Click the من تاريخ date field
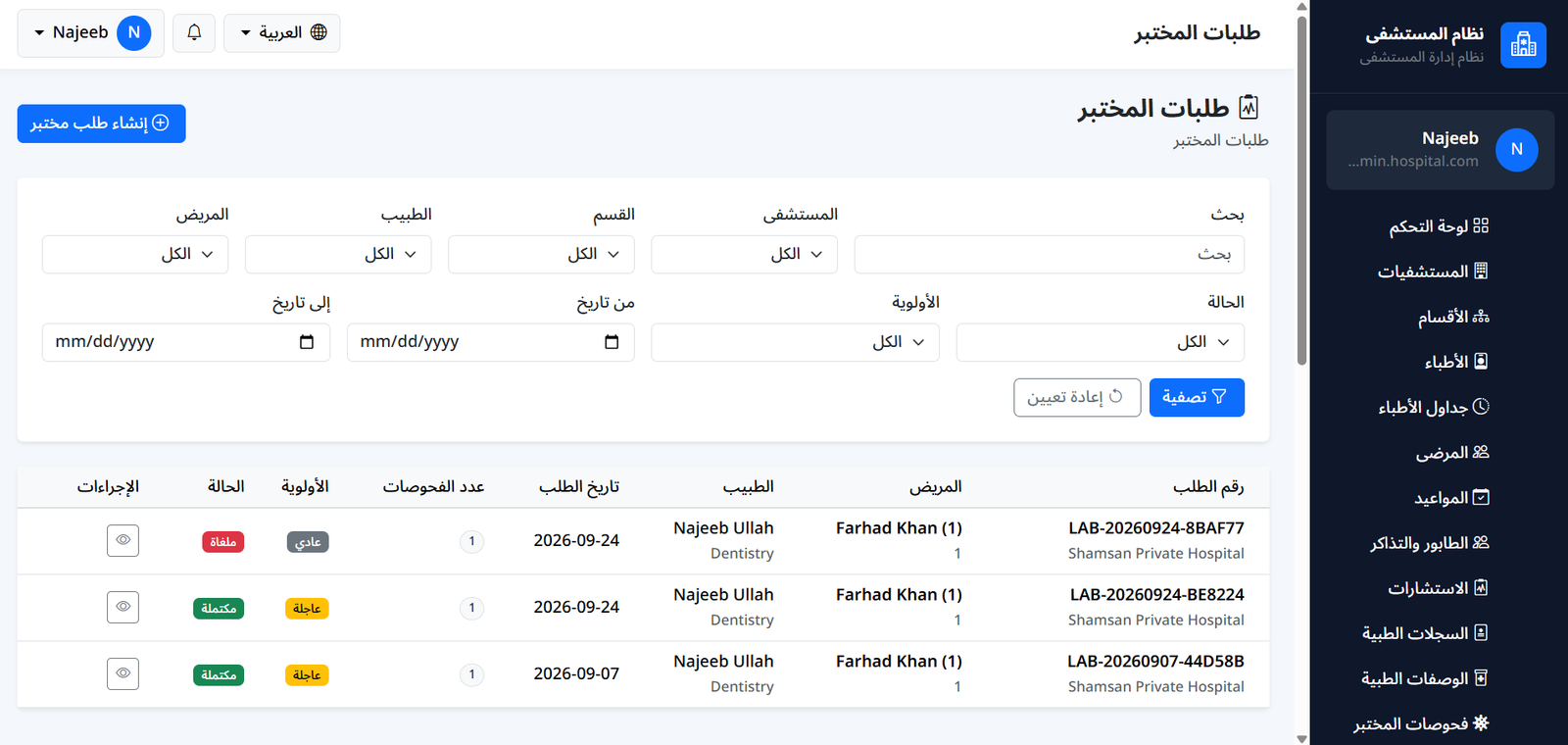Screen dimensions: 1568x745 pyautogui.click(x=490, y=342)
